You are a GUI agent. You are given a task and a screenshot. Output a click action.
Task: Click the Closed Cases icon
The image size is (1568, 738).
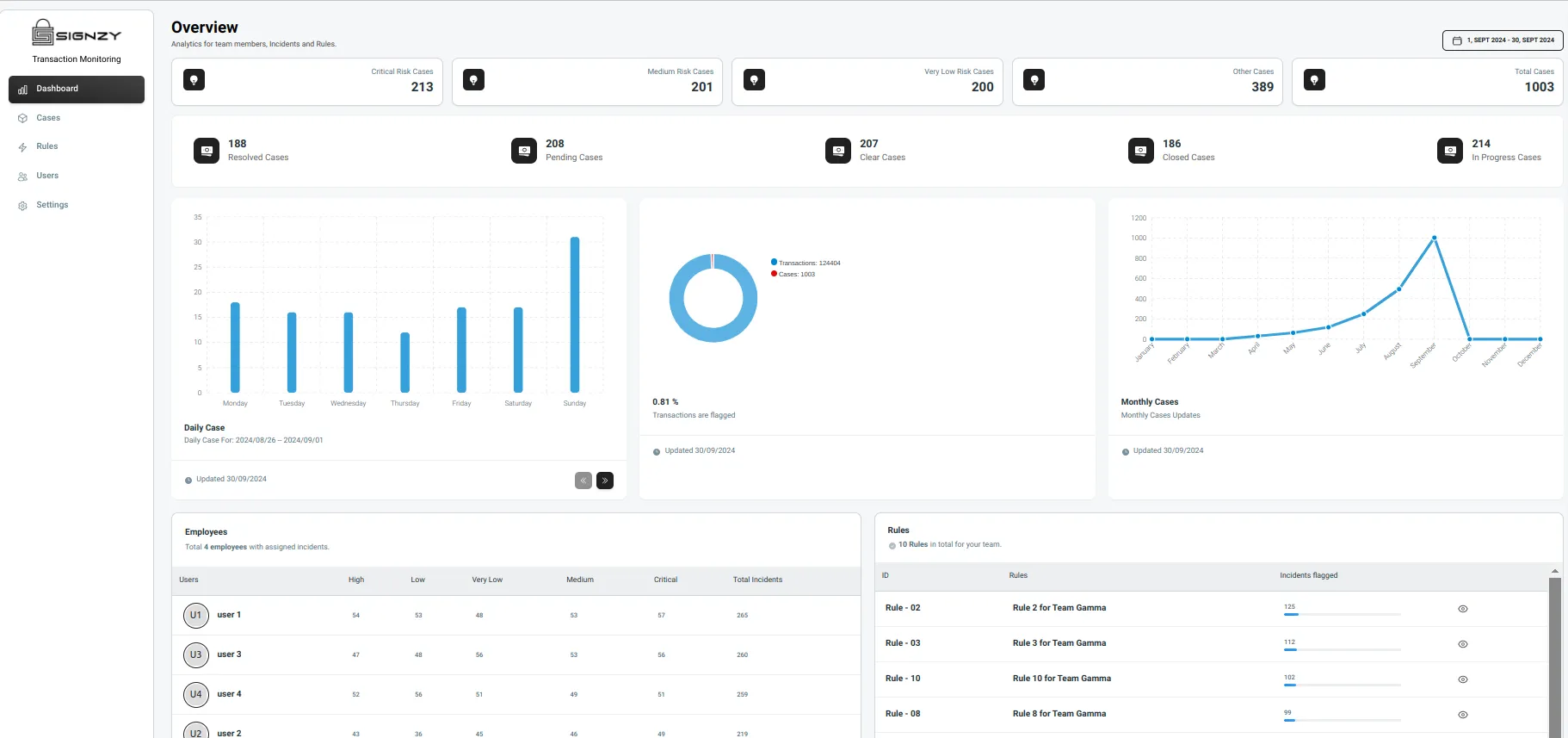tap(1141, 151)
